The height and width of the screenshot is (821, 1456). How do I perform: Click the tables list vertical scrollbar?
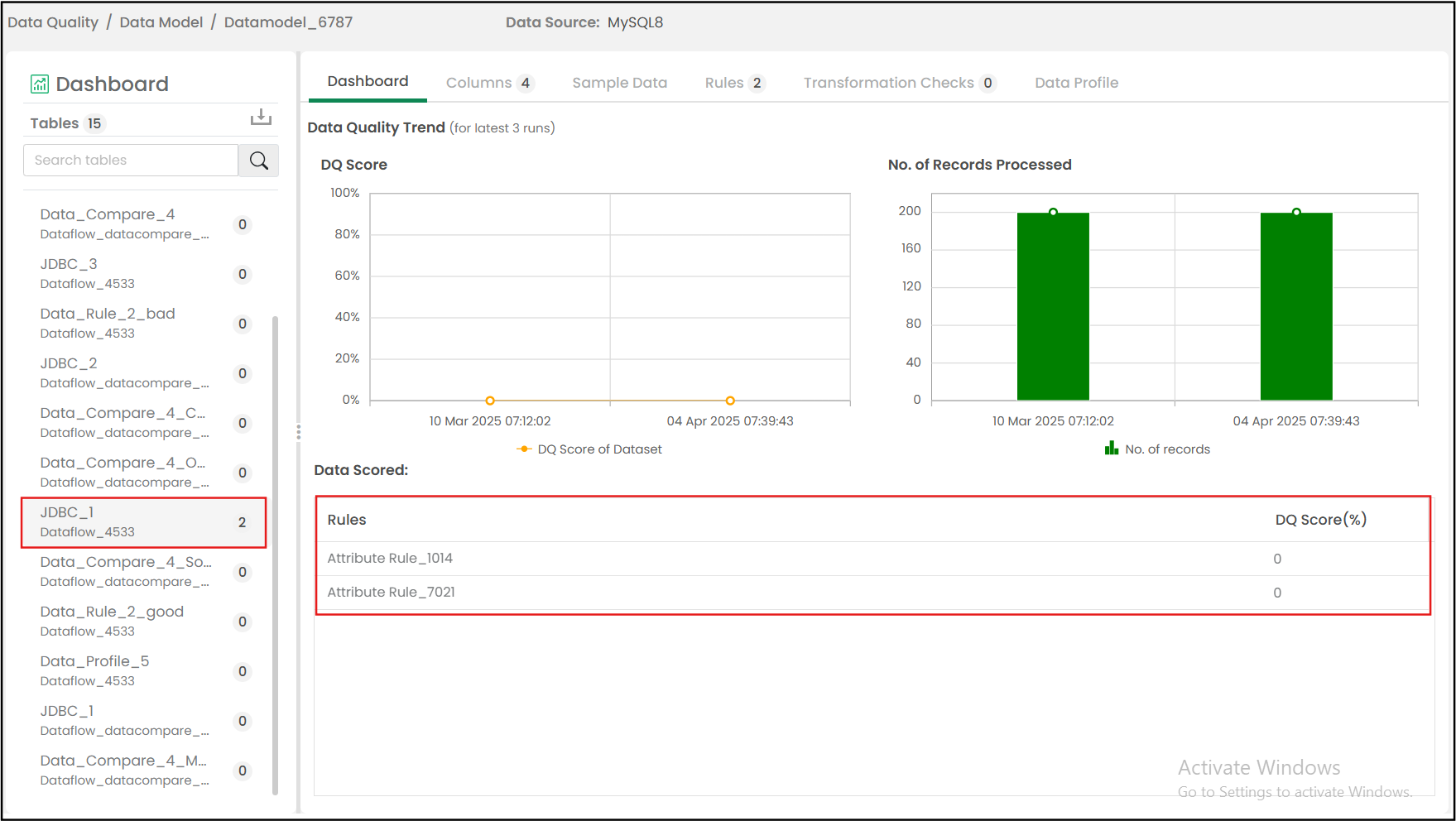[x=275, y=555]
